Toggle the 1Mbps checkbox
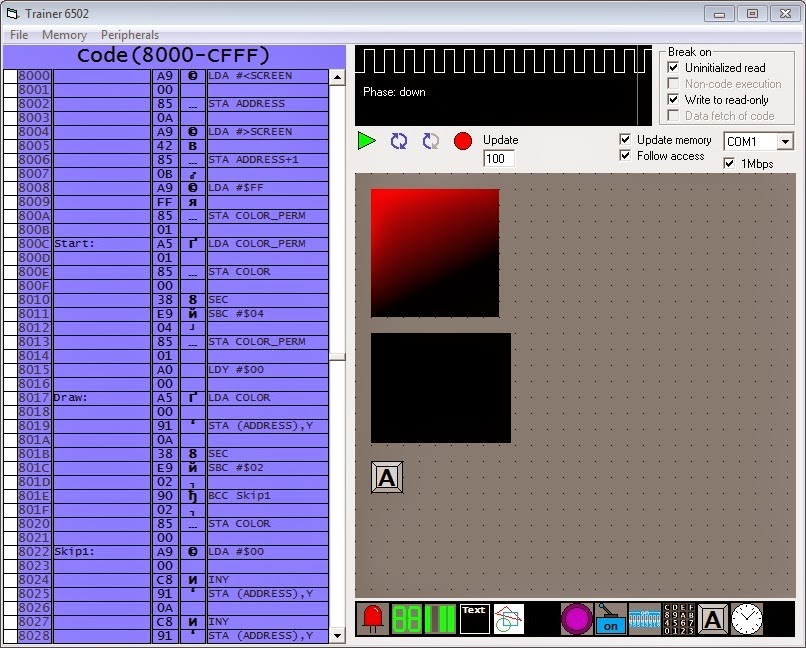 729,163
